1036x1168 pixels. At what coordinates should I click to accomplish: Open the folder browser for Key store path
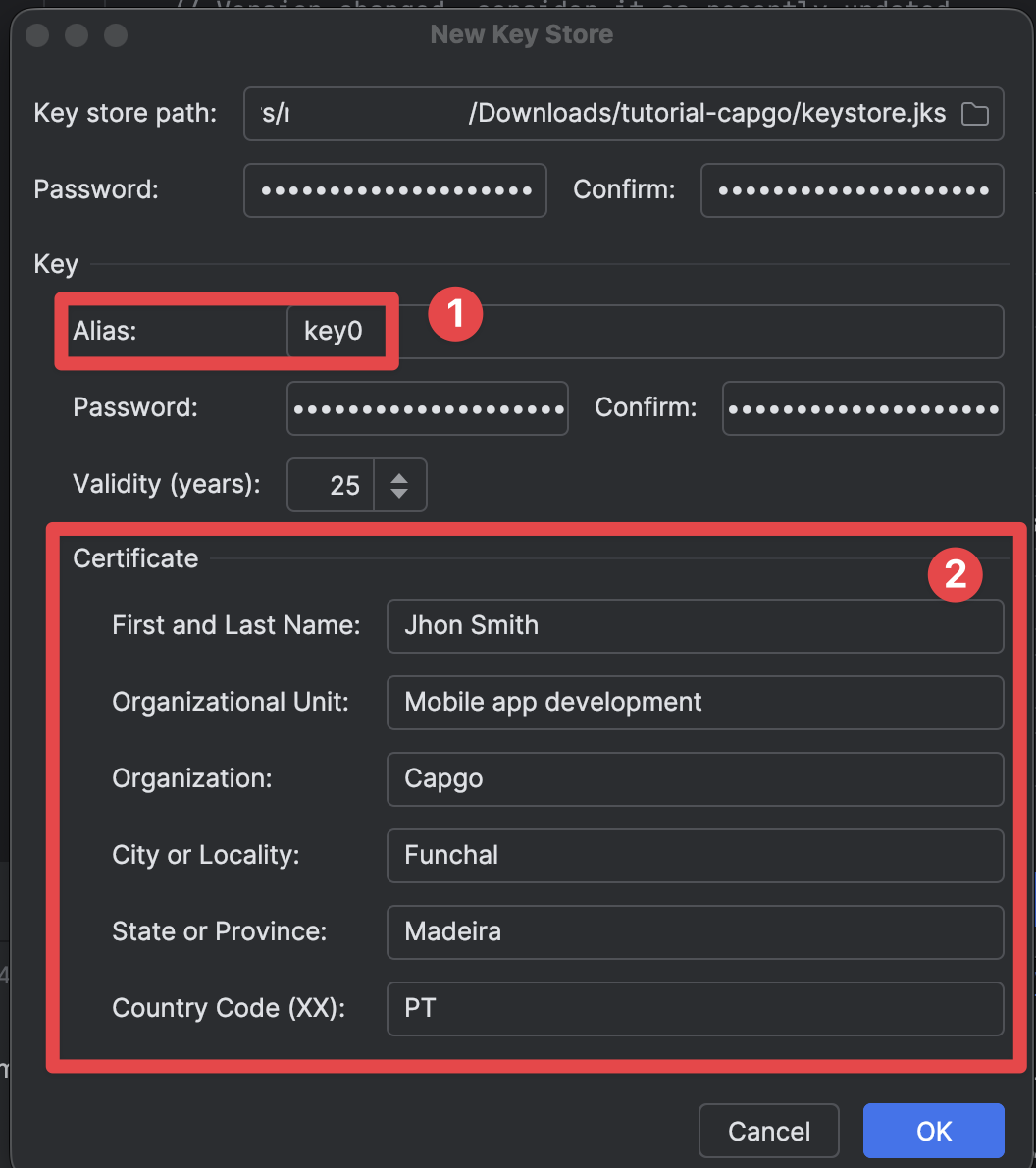pos(975,114)
